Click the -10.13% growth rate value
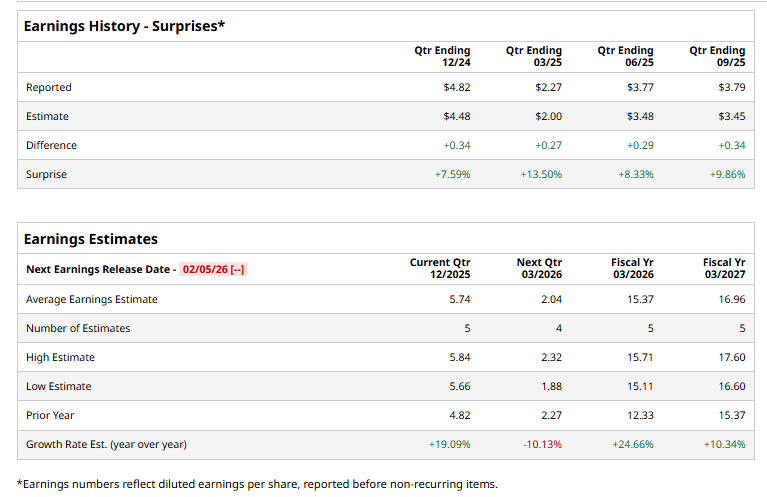The image size is (767, 497). 543,444
